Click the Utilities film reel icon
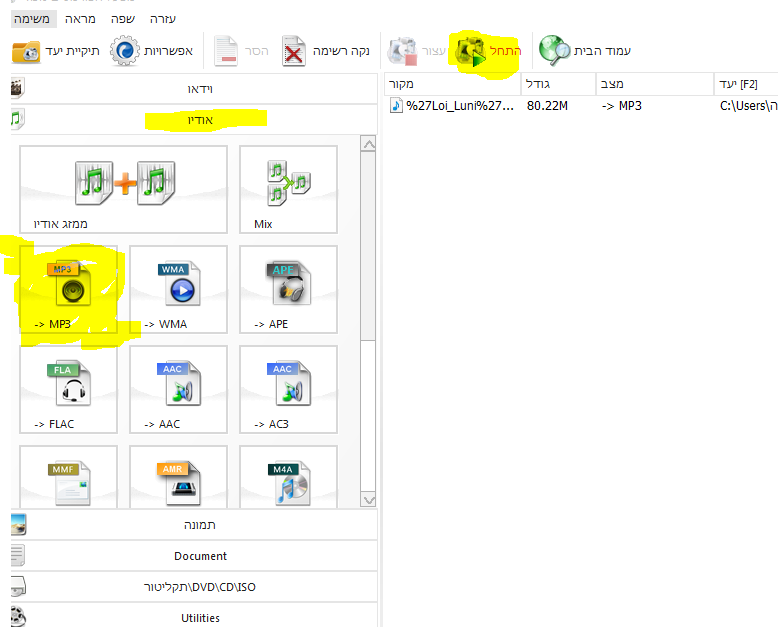 point(18,617)
